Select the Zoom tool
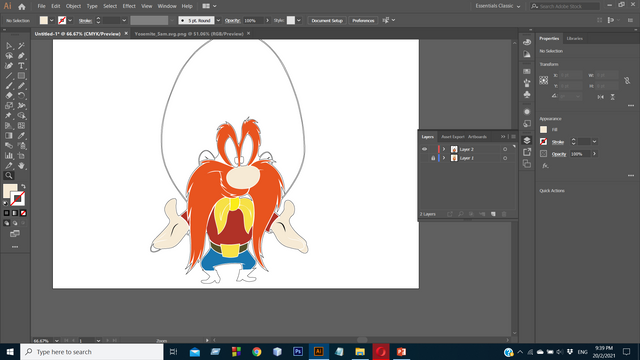 (x=9, y=176)
